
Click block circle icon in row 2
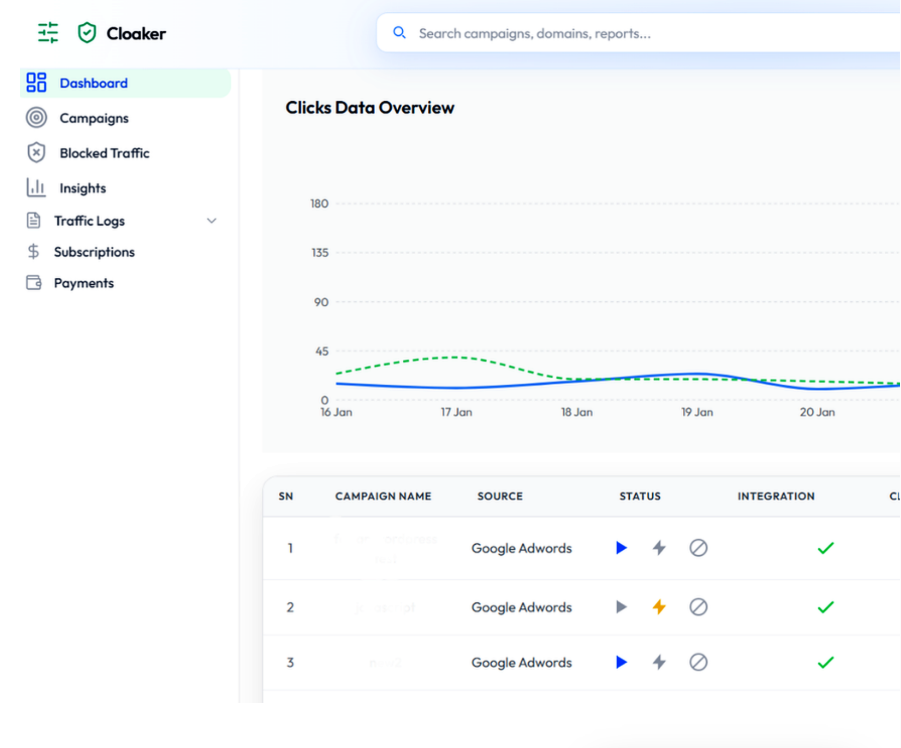point(698,607)
